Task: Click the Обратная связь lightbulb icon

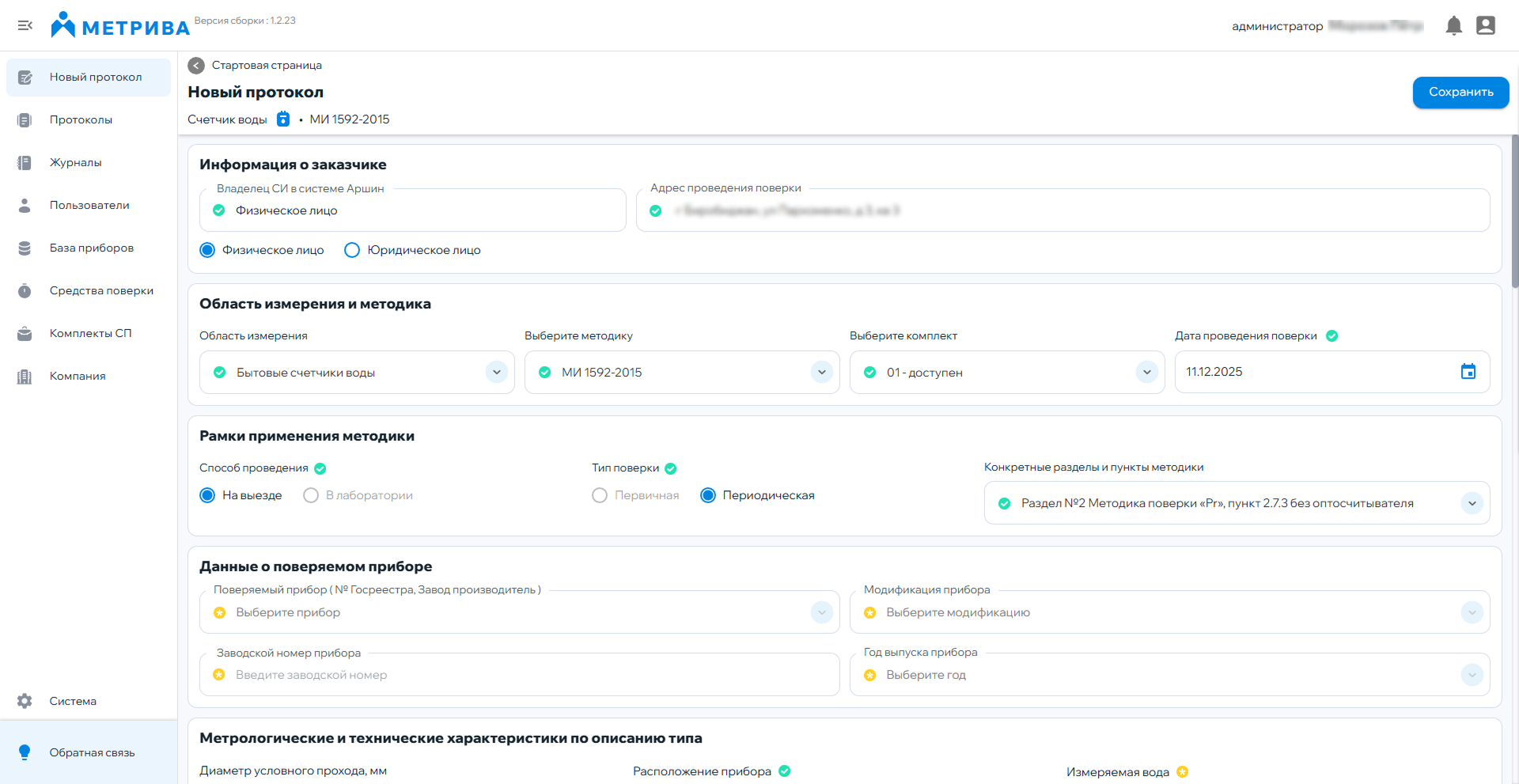Action: pyautogui.click(x=25, y=752)
